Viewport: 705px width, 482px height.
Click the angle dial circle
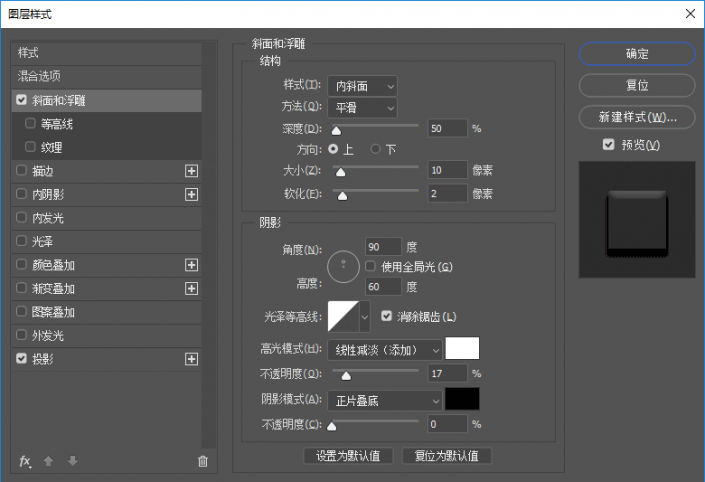344,266
